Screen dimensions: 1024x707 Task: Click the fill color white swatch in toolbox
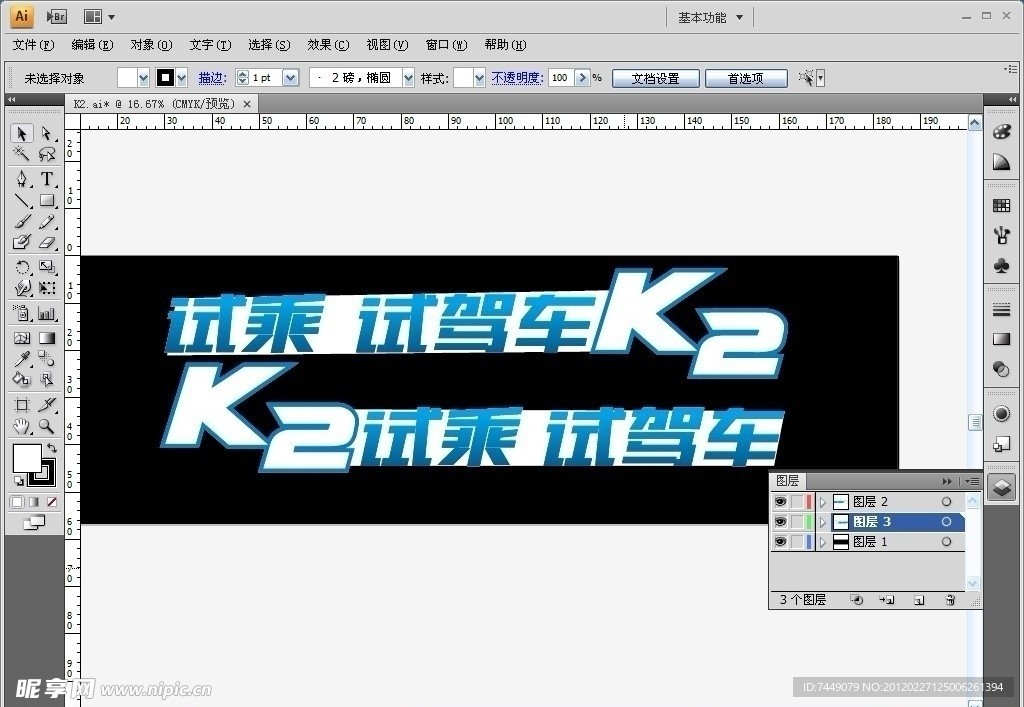click(26, 457)
